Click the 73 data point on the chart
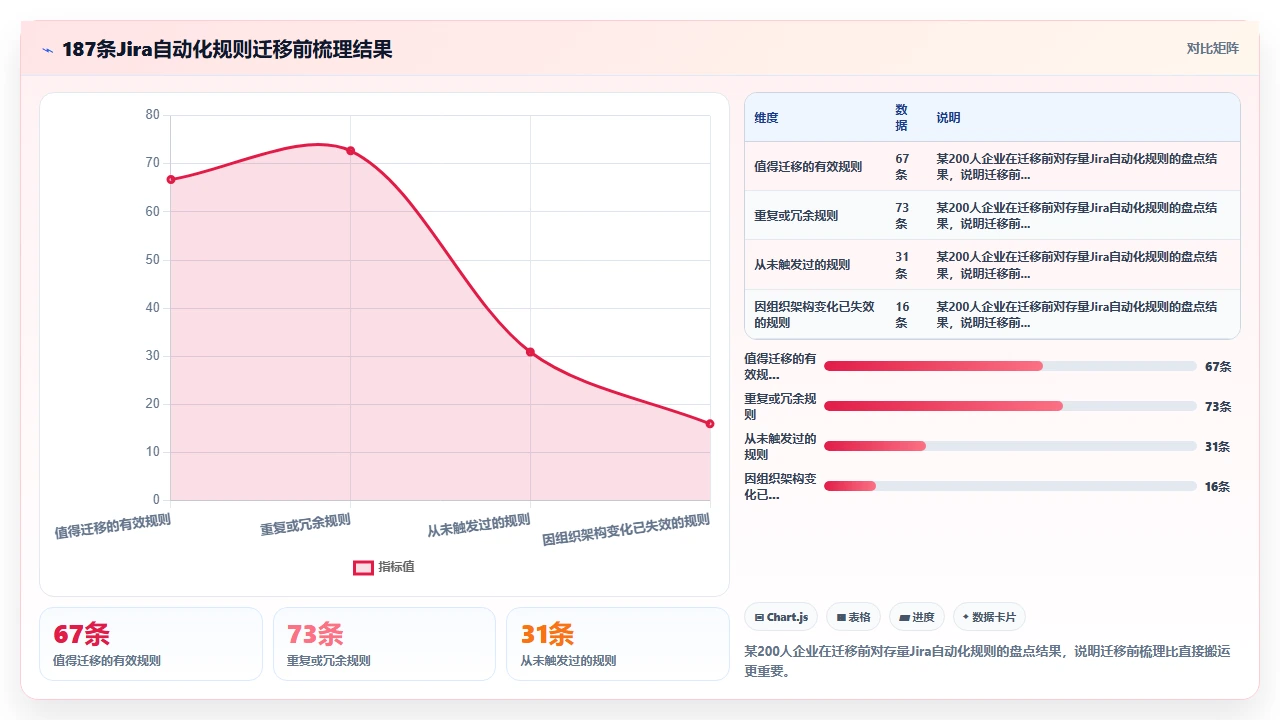Screen dimensions: 1280x720 350,151
